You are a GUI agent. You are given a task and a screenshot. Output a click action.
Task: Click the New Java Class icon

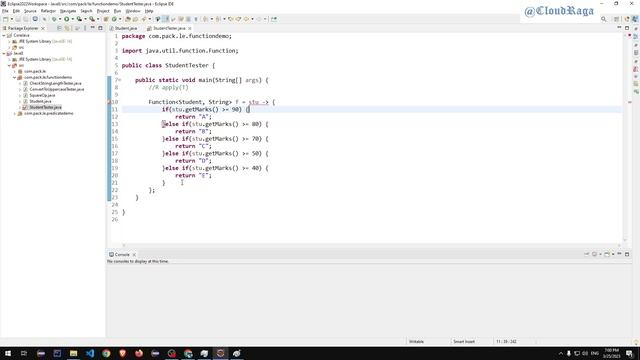[114, 19]
